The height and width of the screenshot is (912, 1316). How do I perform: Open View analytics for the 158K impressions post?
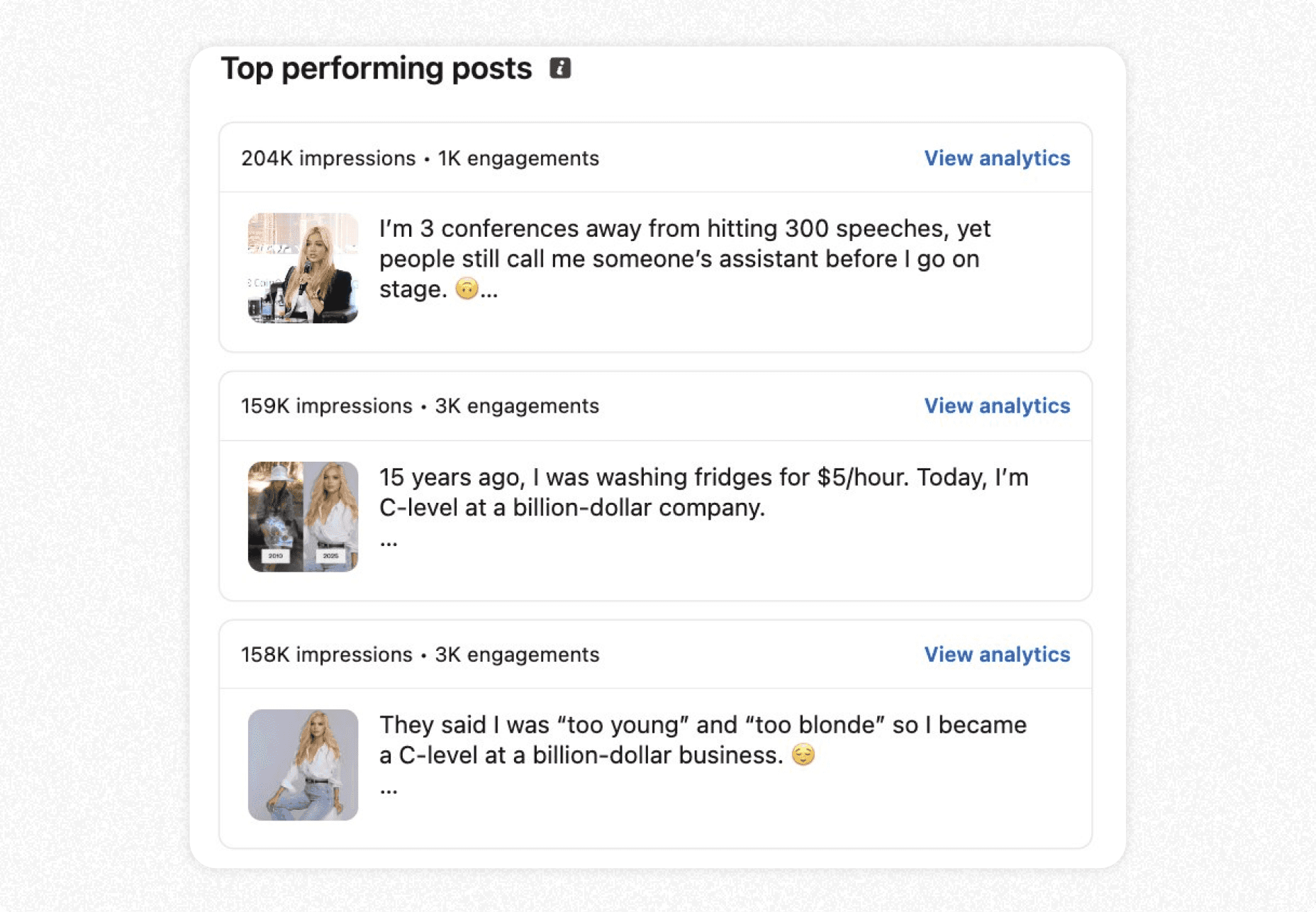997,655
